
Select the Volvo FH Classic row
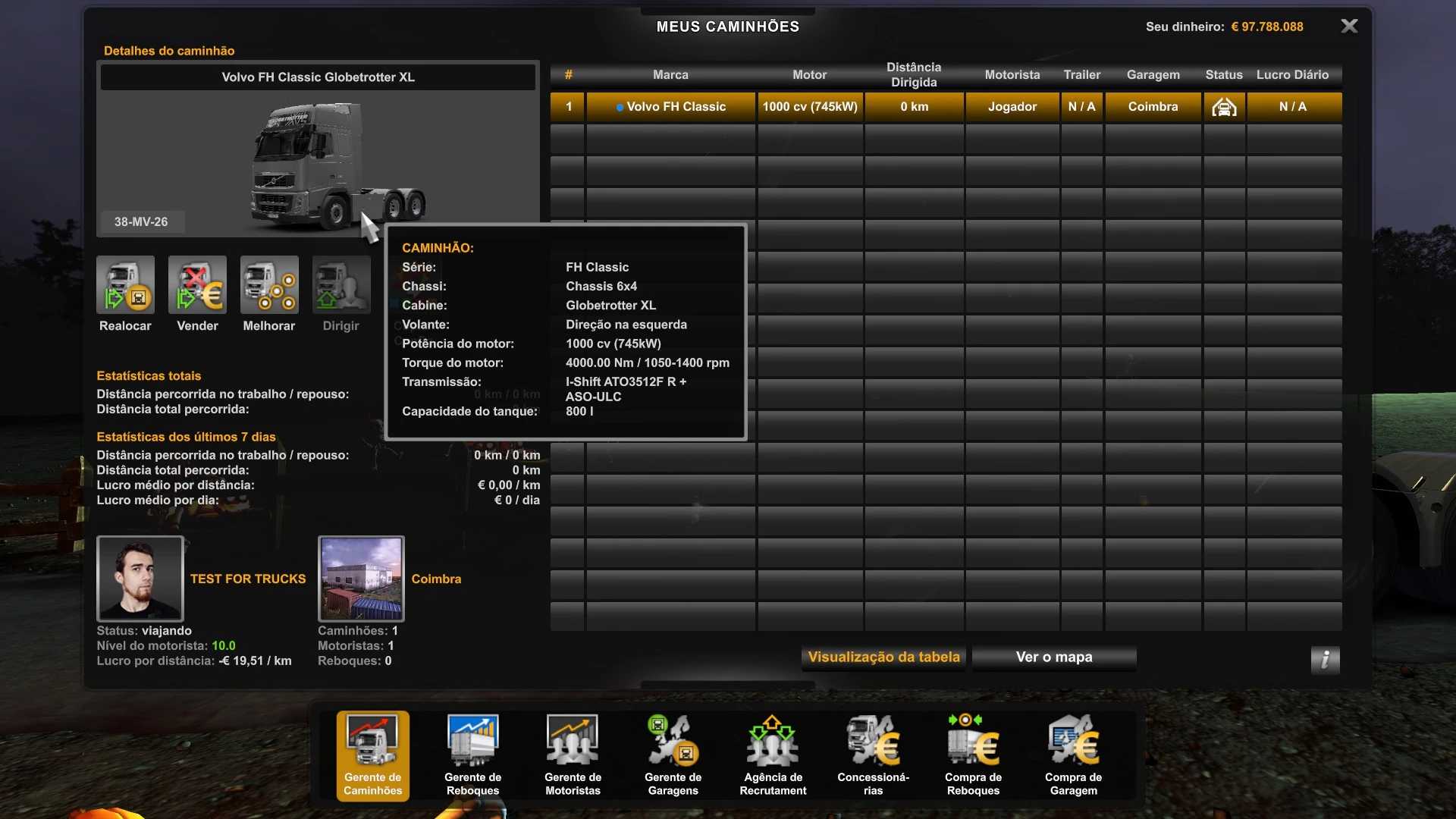pyautogui.click(x=671, y=107)
